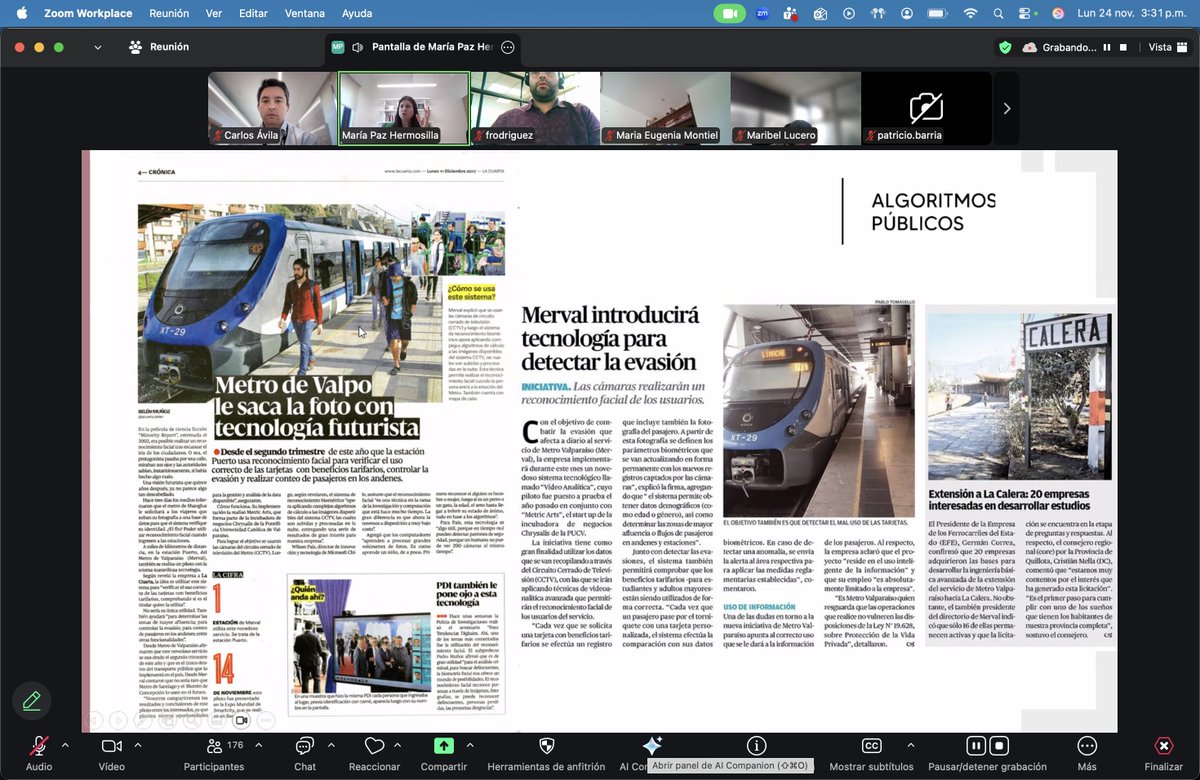This screenshot has height=780, width=1200.
Task: Unmute the Audio microphone icon
Action: 39,746
